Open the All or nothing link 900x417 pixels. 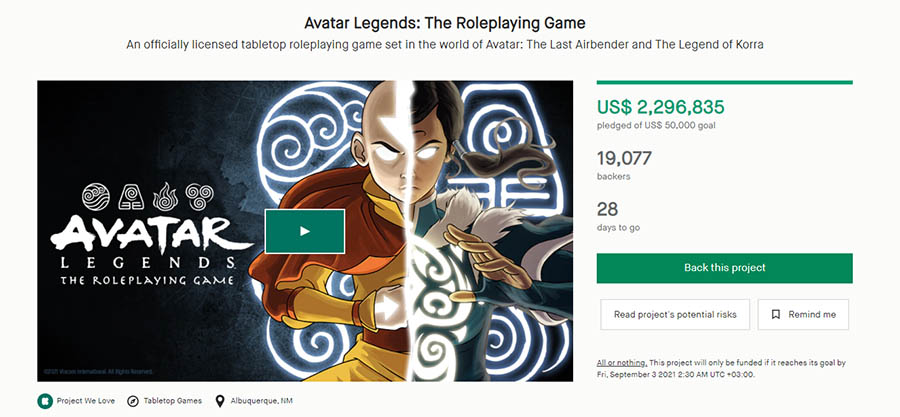click(x=620, y=362)
